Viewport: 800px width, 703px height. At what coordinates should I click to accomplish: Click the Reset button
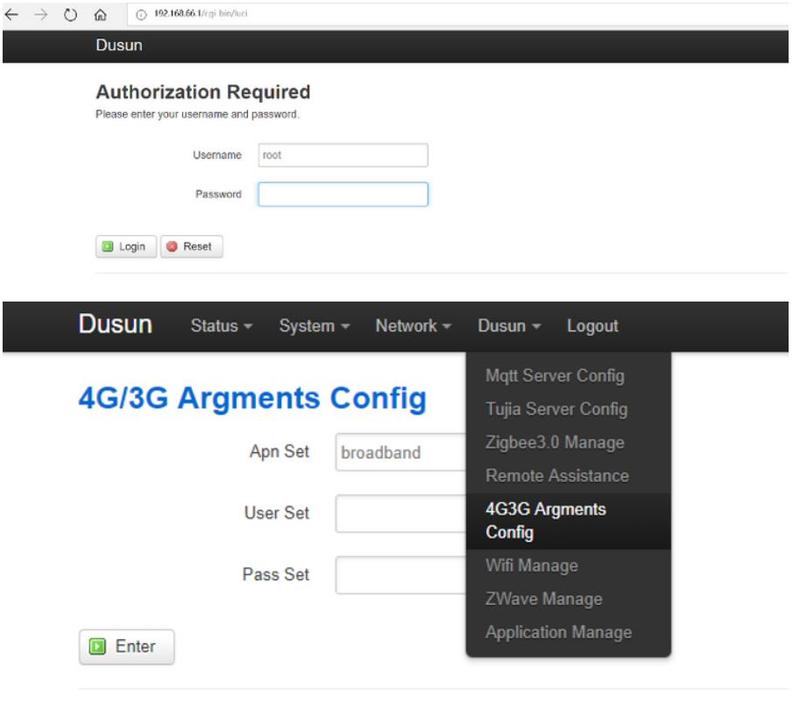(191, 247)
